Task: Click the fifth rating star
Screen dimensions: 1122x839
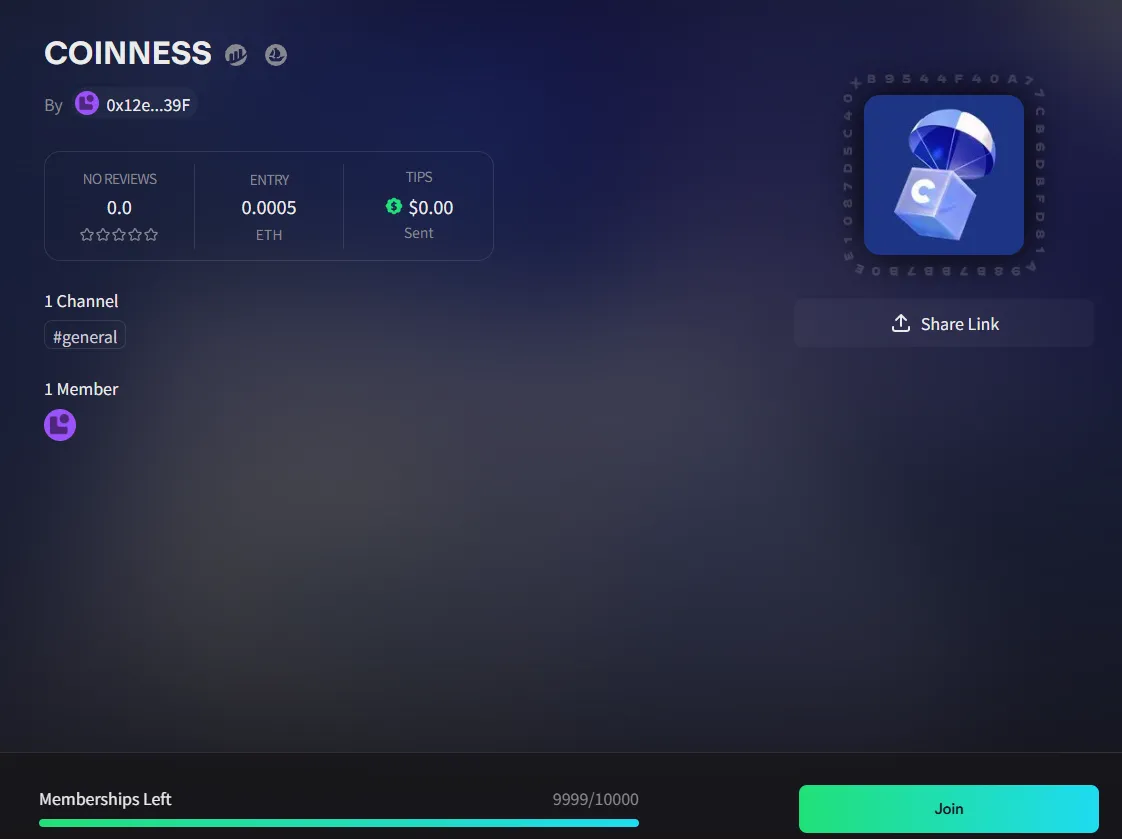Action: click(x=151, y=235)
